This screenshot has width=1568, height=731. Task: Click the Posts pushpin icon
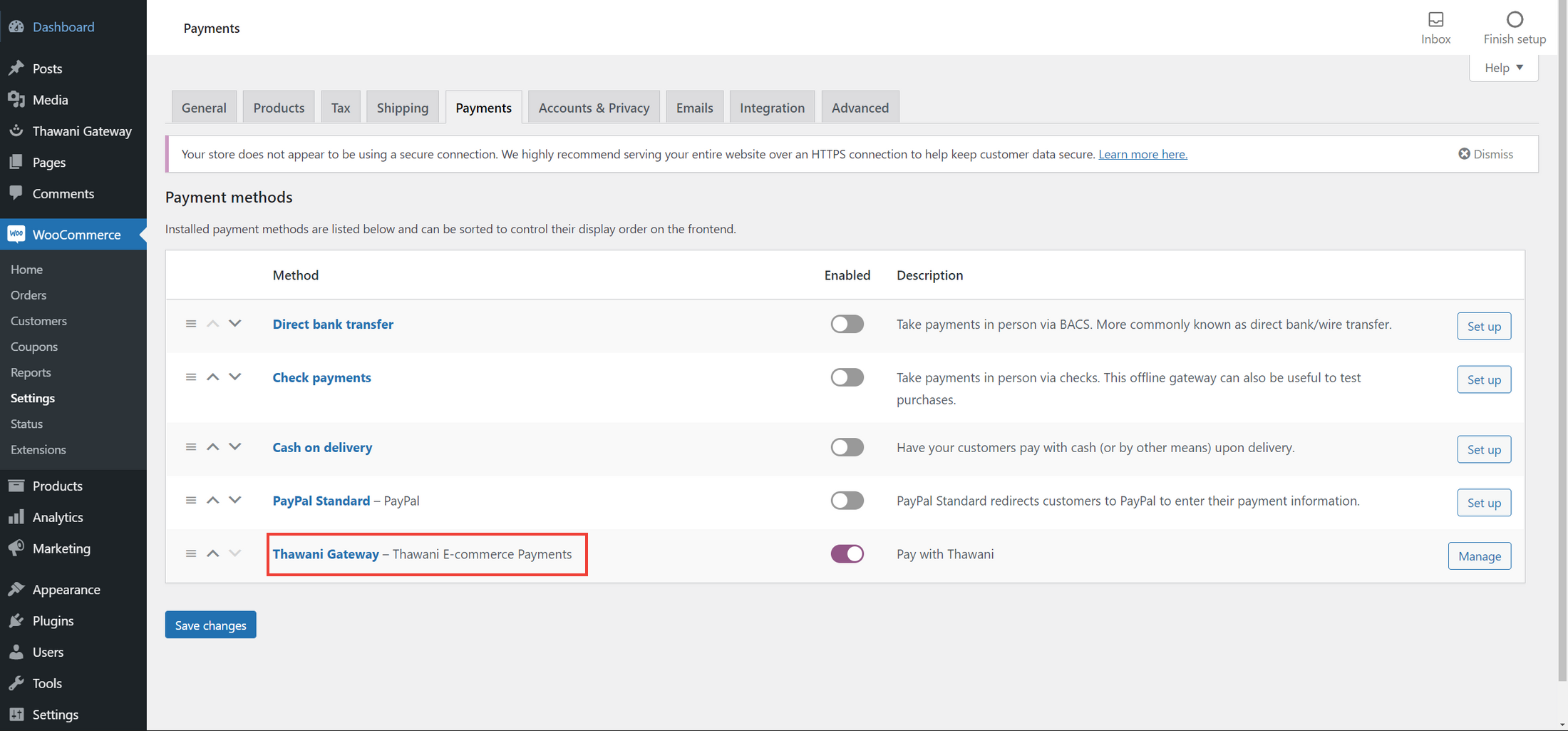(x=16, y=68)
